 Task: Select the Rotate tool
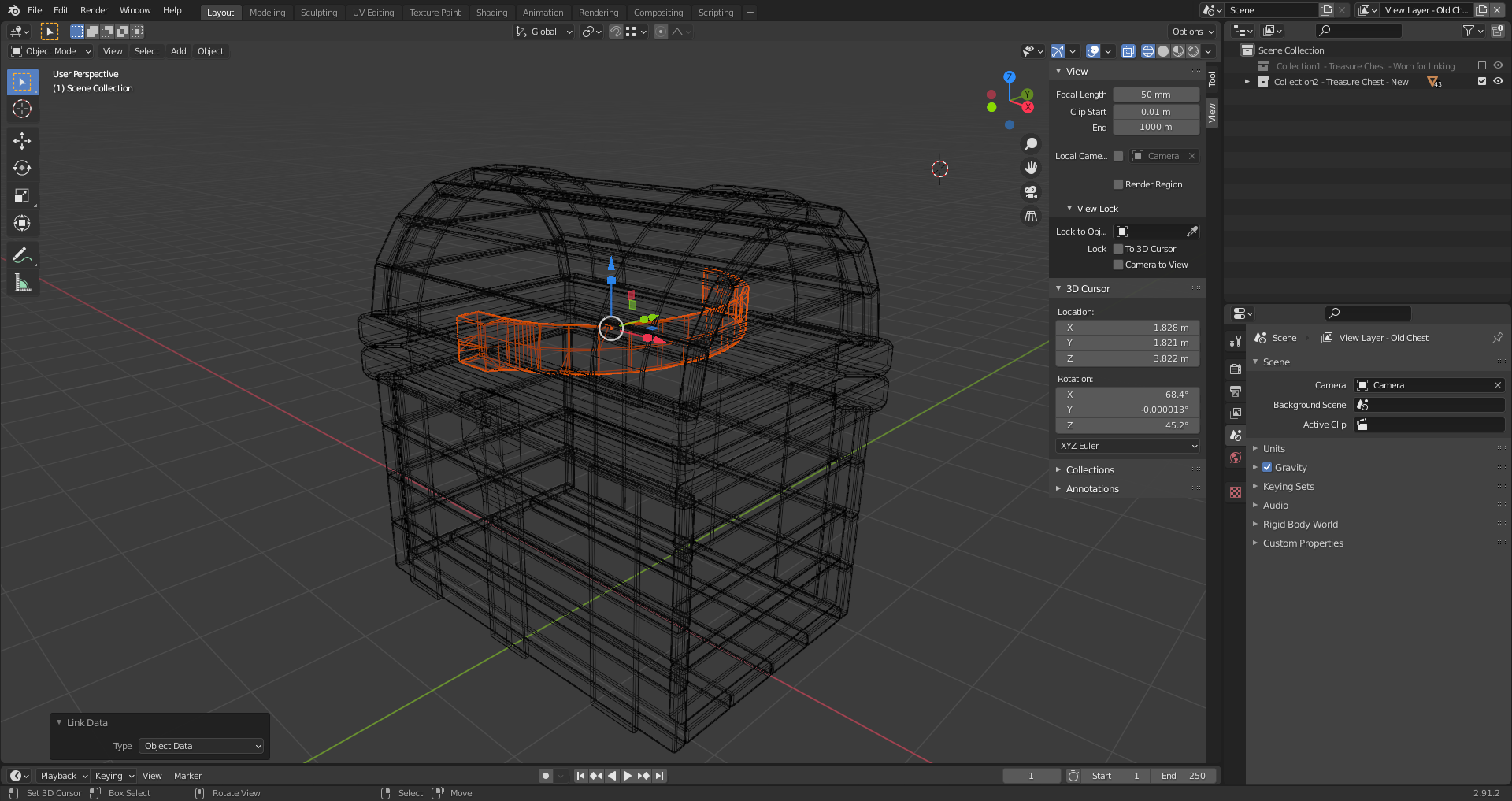(x=22, y=169)
